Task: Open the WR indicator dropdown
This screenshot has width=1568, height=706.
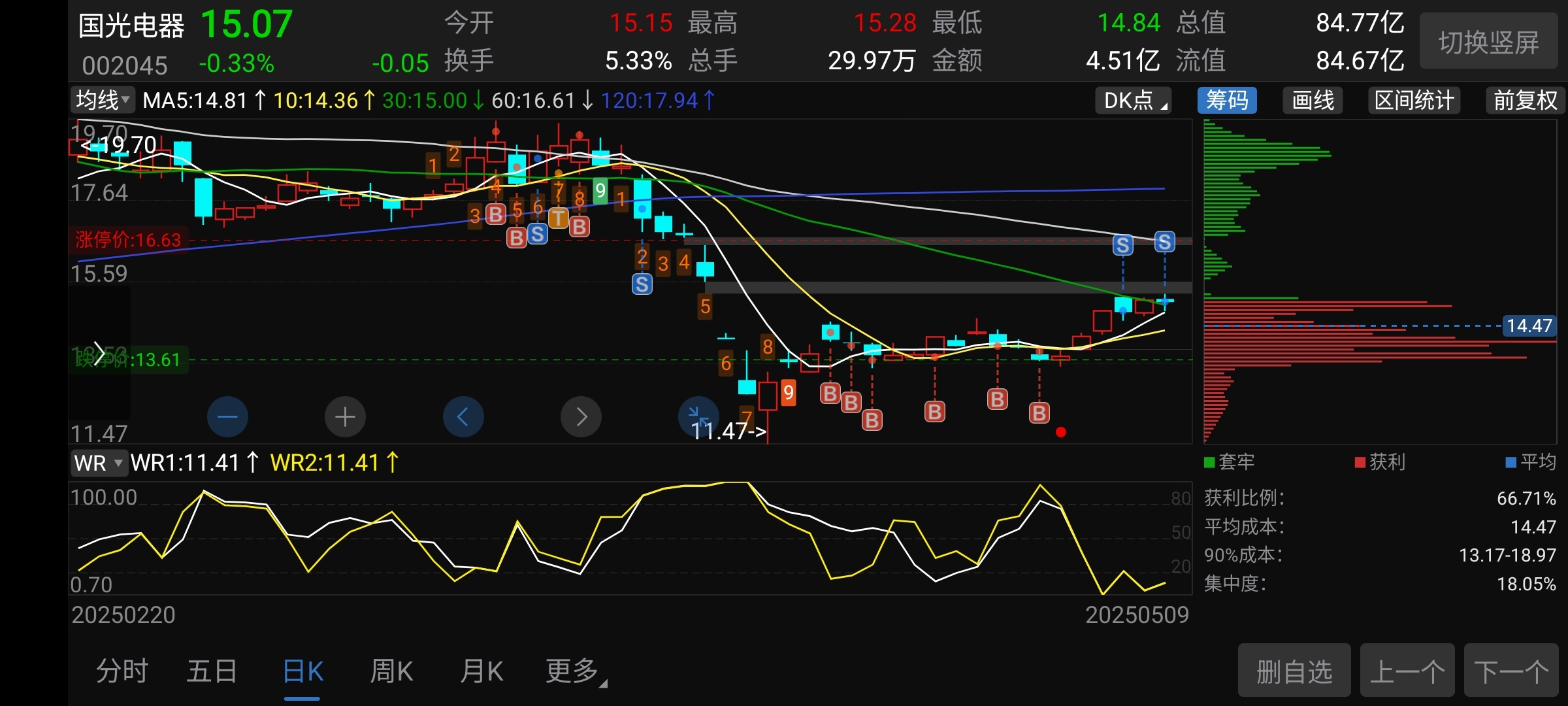Action: pyautogui.click(x=99, y=463)
